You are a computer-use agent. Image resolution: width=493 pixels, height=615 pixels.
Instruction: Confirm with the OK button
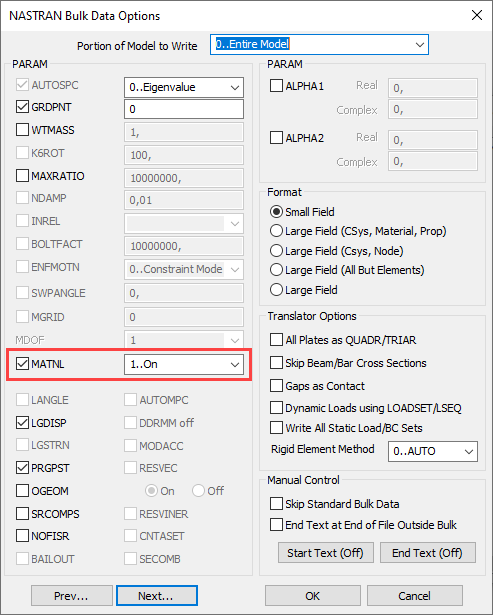[313, 596]
